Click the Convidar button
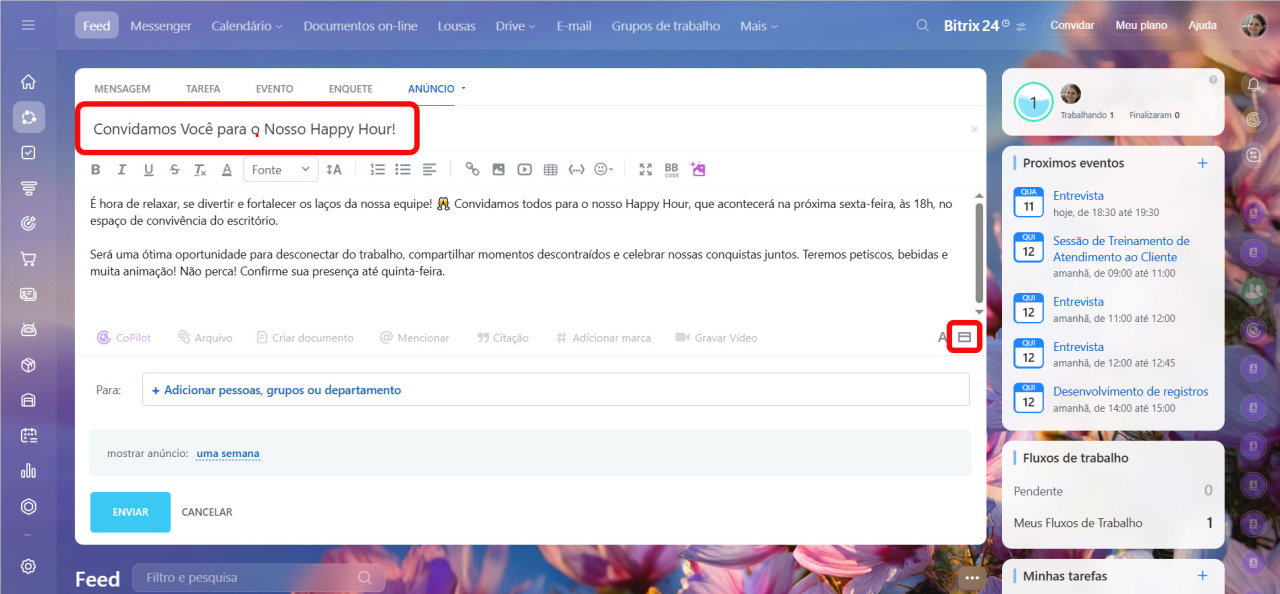 [x=1072, y=26]
